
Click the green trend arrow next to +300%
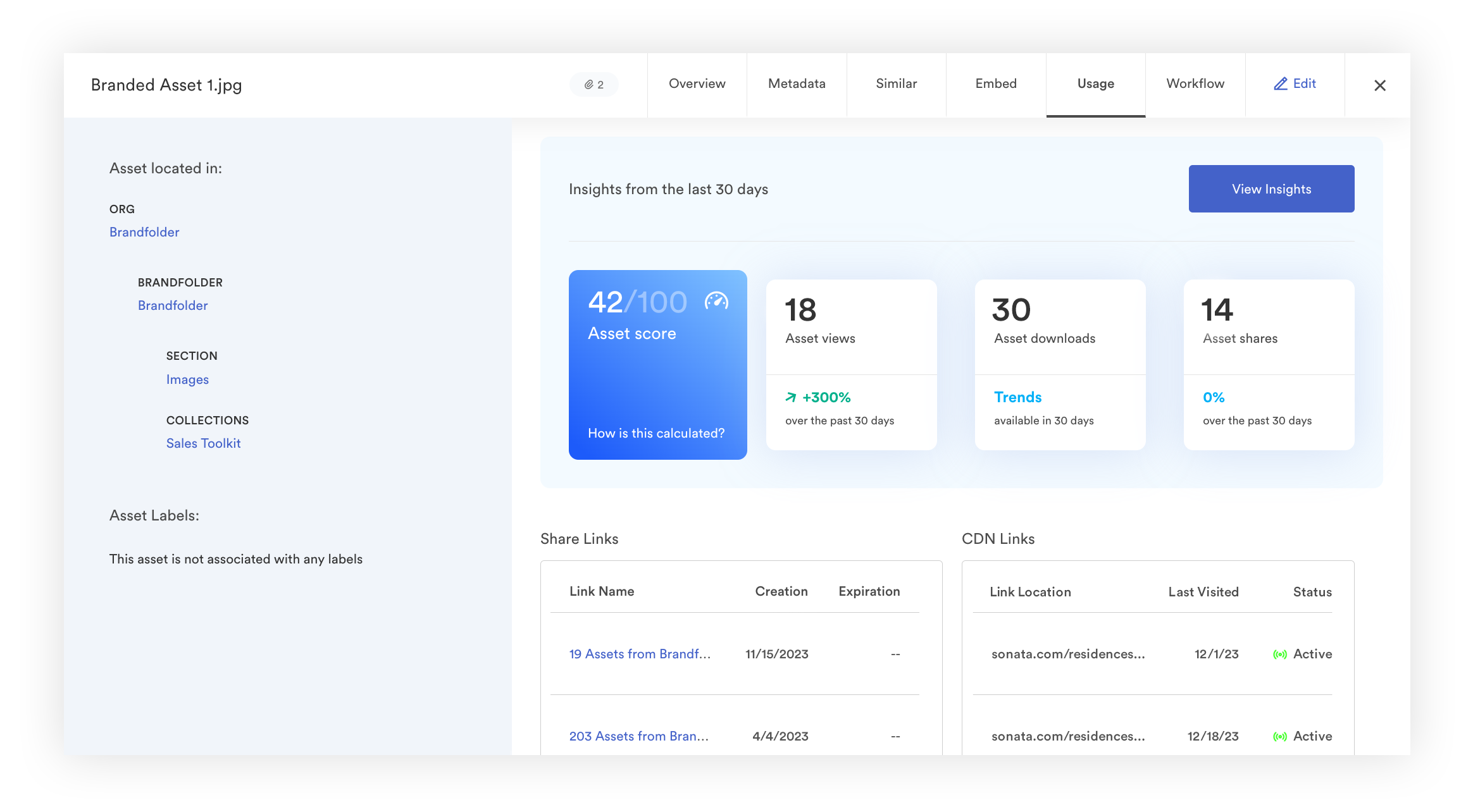[x=790, y=397]
